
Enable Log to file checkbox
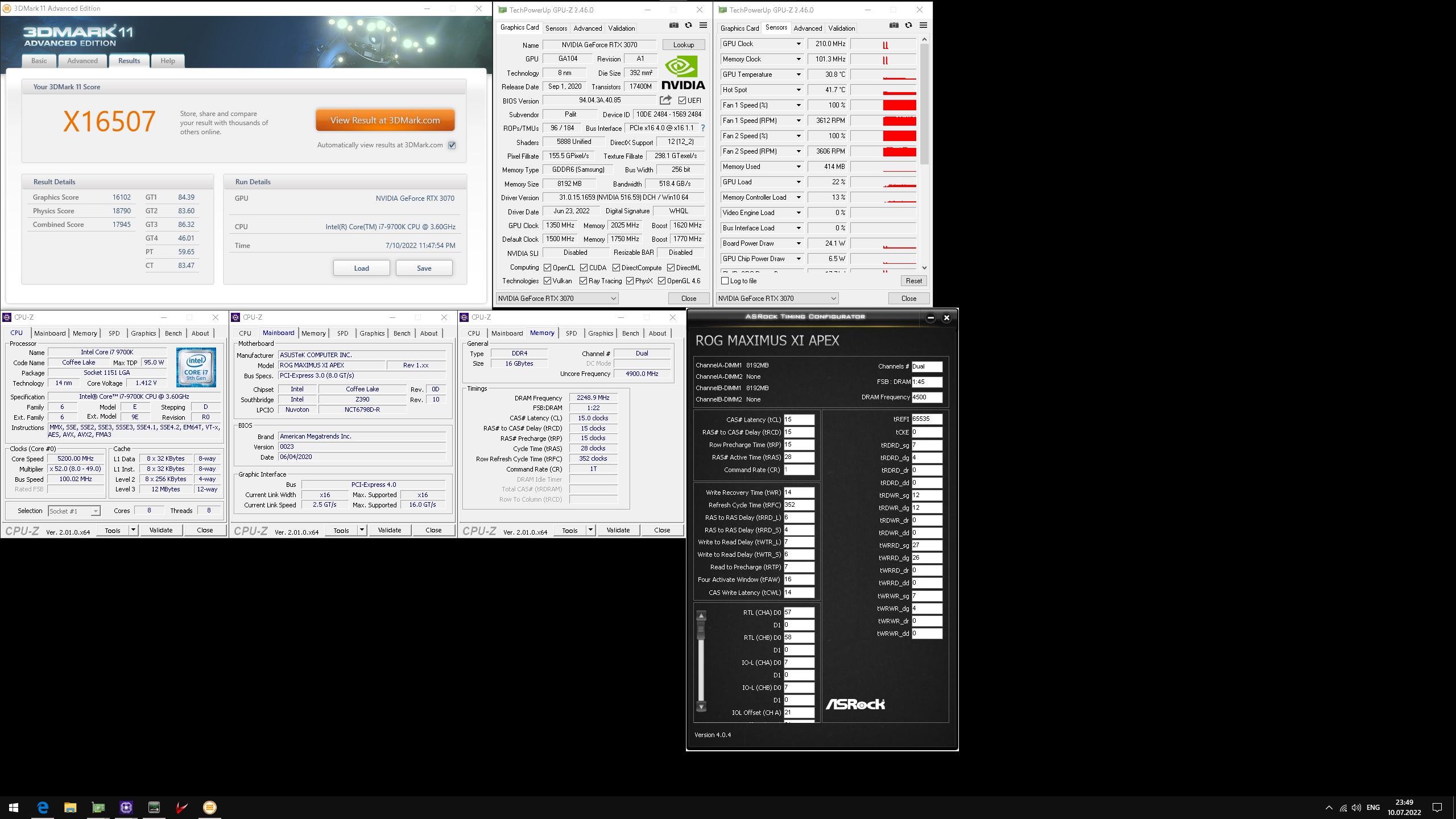[x=725, y=281]
